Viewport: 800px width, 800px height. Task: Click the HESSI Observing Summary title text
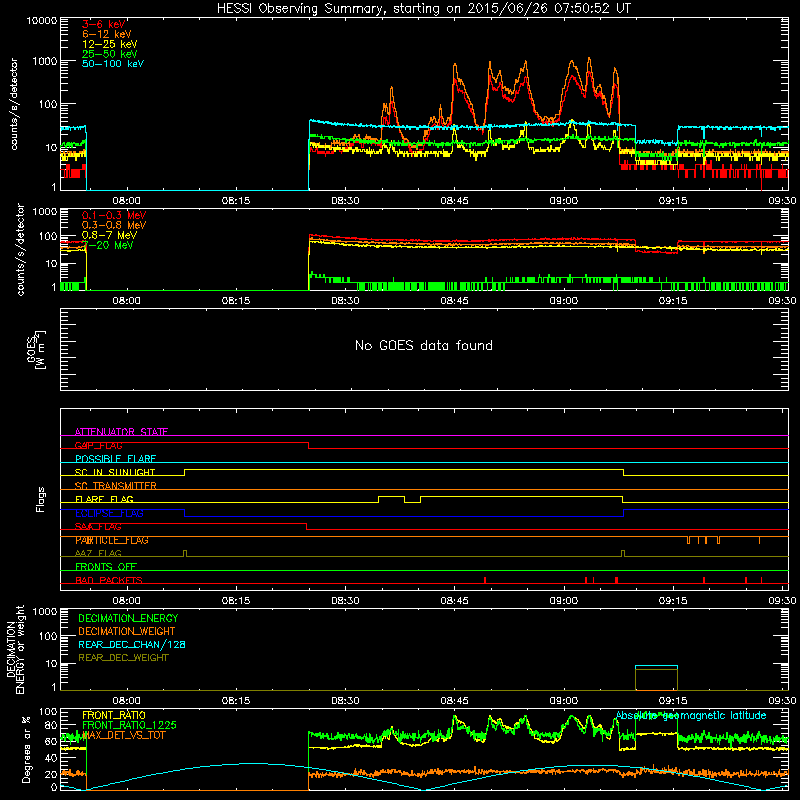click(423, 9)
